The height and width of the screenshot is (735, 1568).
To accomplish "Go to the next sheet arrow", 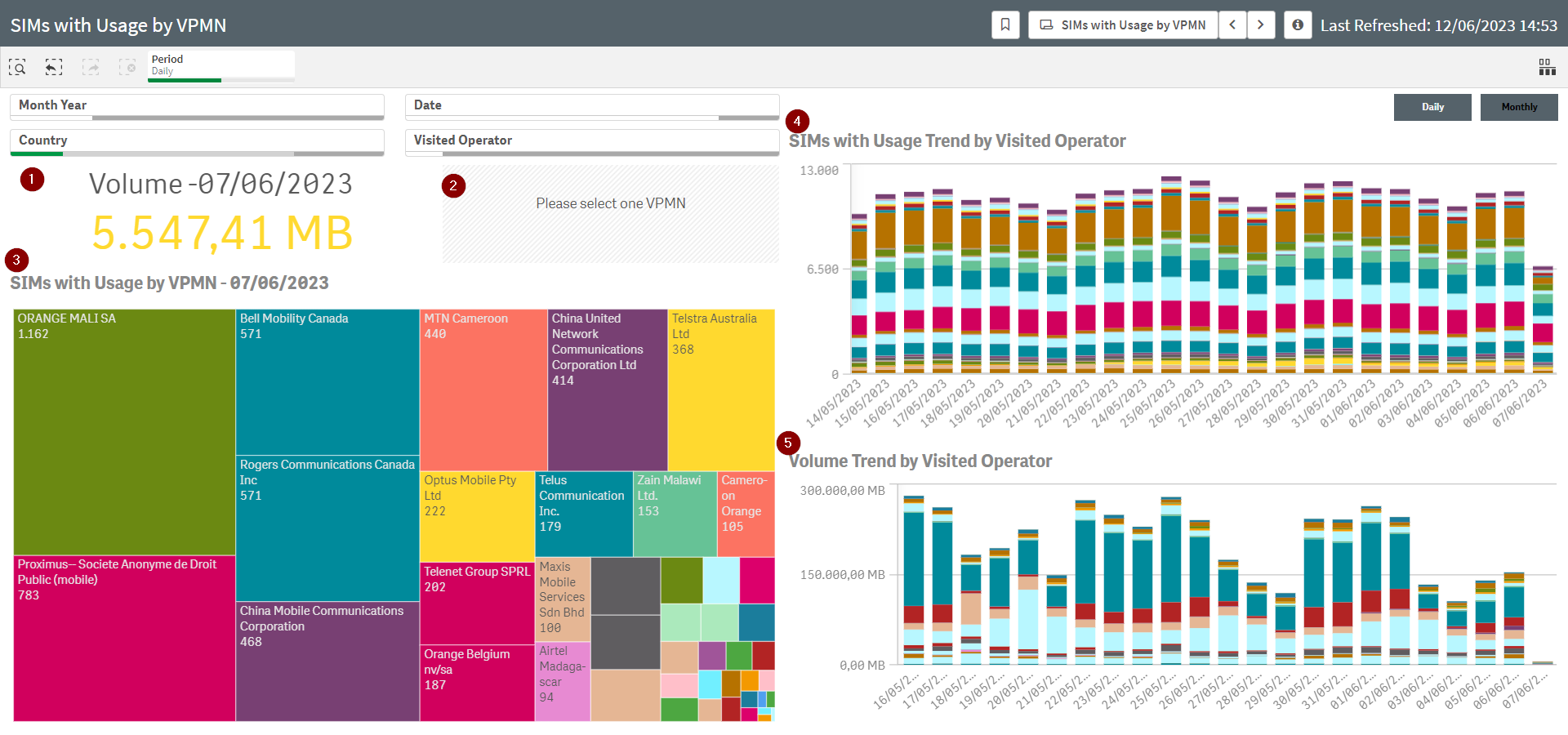I will point(1261,25).
